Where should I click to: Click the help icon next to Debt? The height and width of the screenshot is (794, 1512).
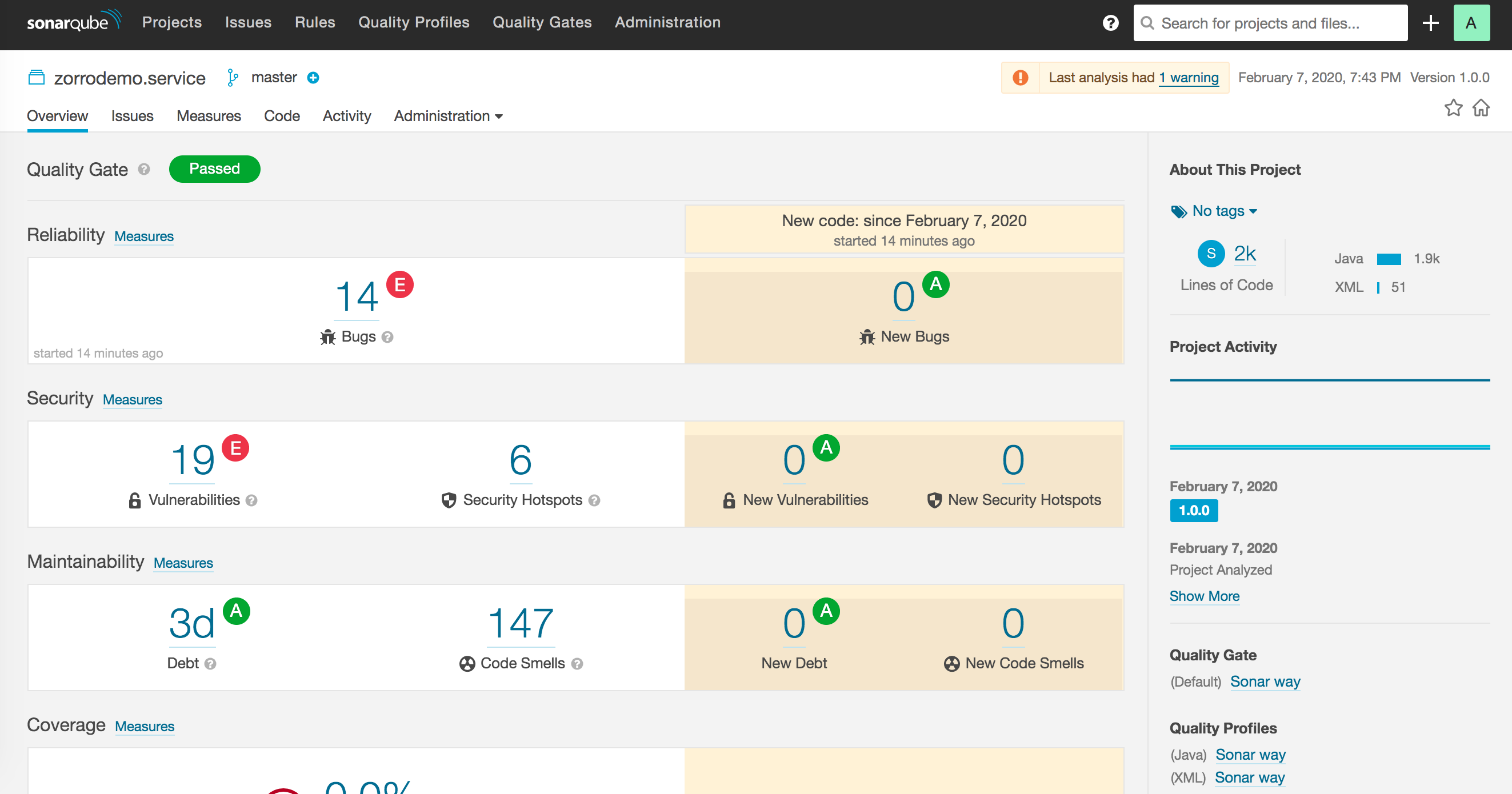click(210, 664)
